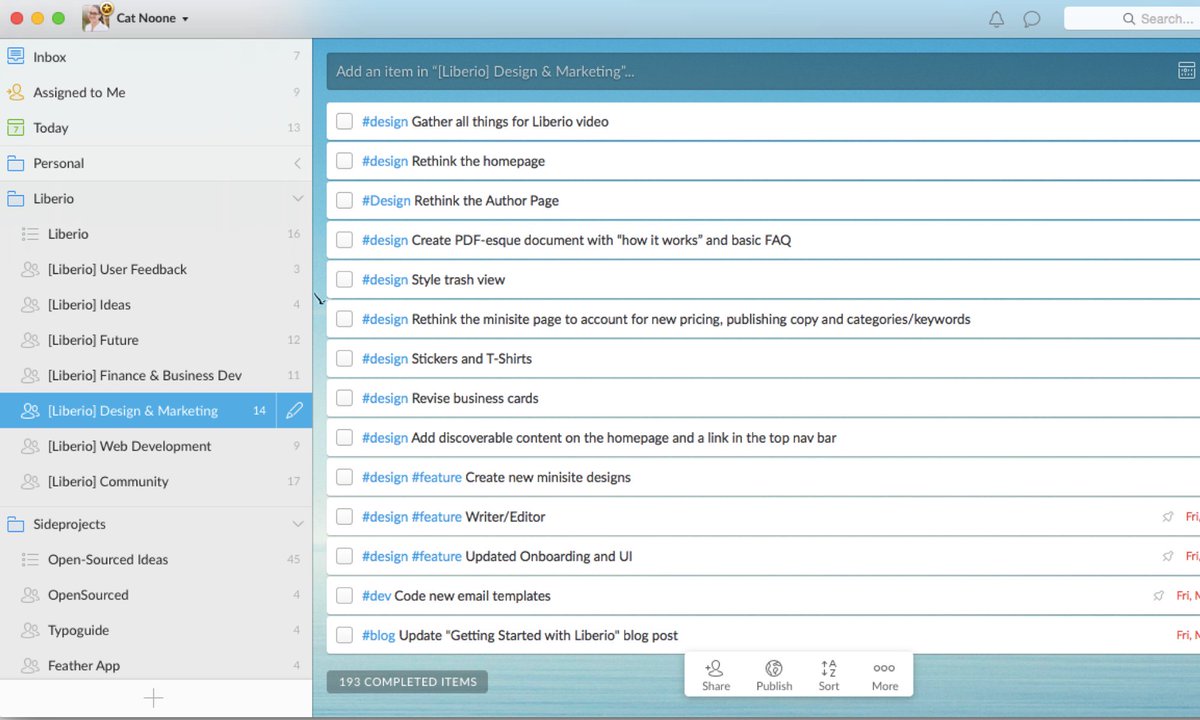Open the Inbox list
This screenshot has height=720, width=1200.
pos(156,57)
